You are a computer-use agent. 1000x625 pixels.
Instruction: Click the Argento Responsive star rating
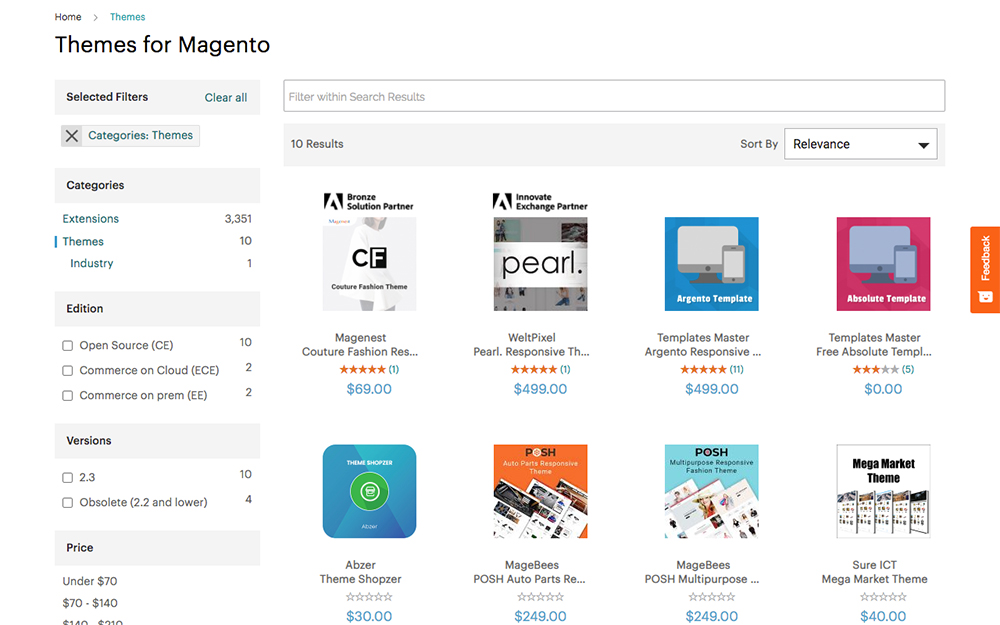(x=703, y=369)
